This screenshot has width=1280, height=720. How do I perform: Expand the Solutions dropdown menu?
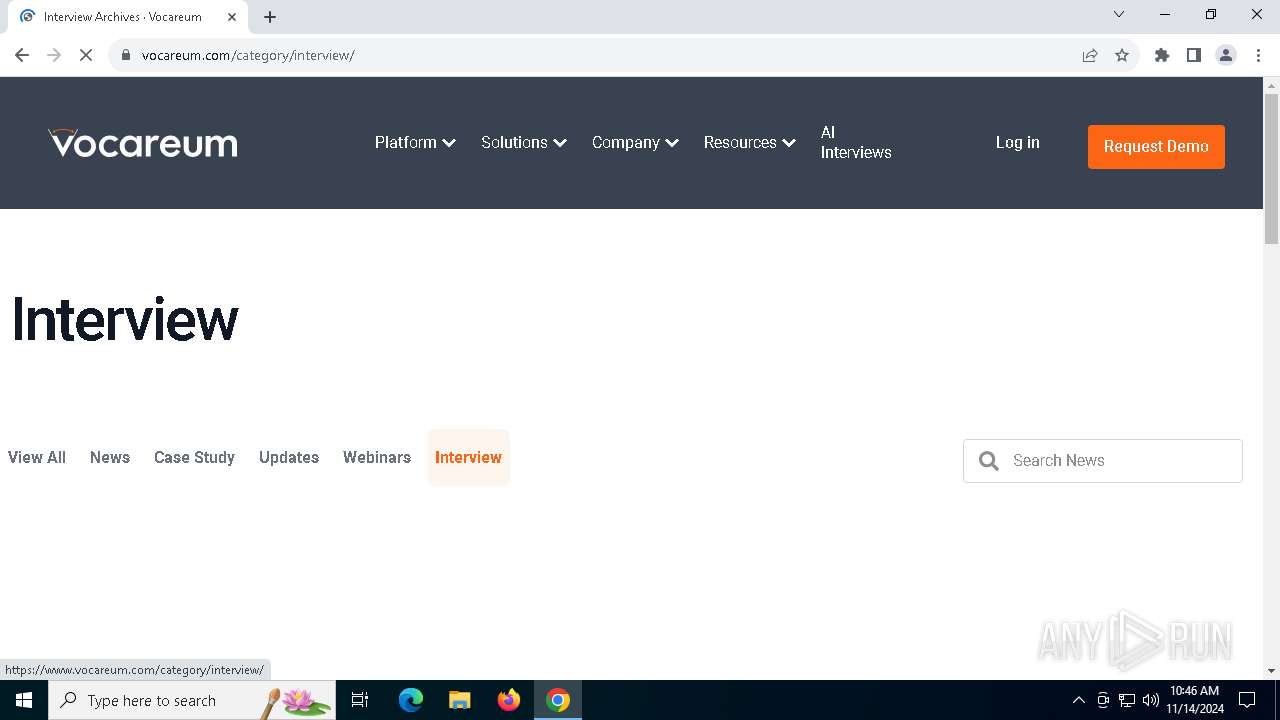click(x=524, y=142)
